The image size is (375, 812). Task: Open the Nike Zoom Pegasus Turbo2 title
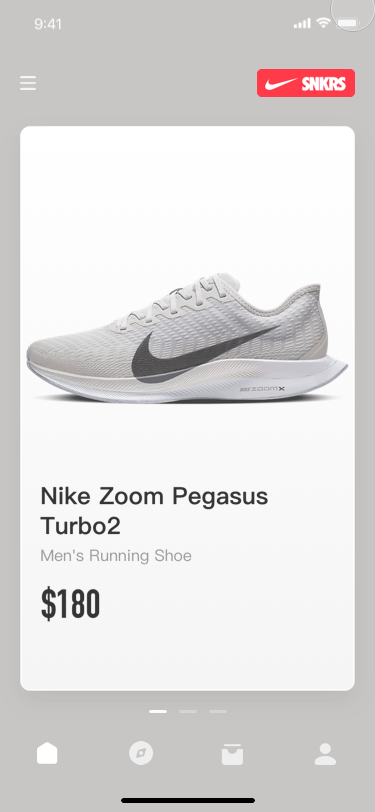154,511
